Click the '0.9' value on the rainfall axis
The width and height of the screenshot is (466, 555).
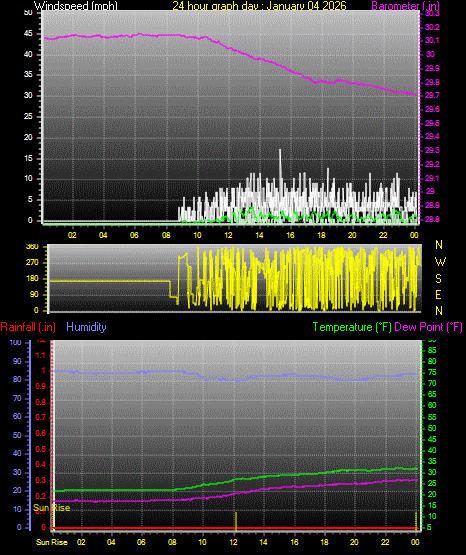point(41,386)
